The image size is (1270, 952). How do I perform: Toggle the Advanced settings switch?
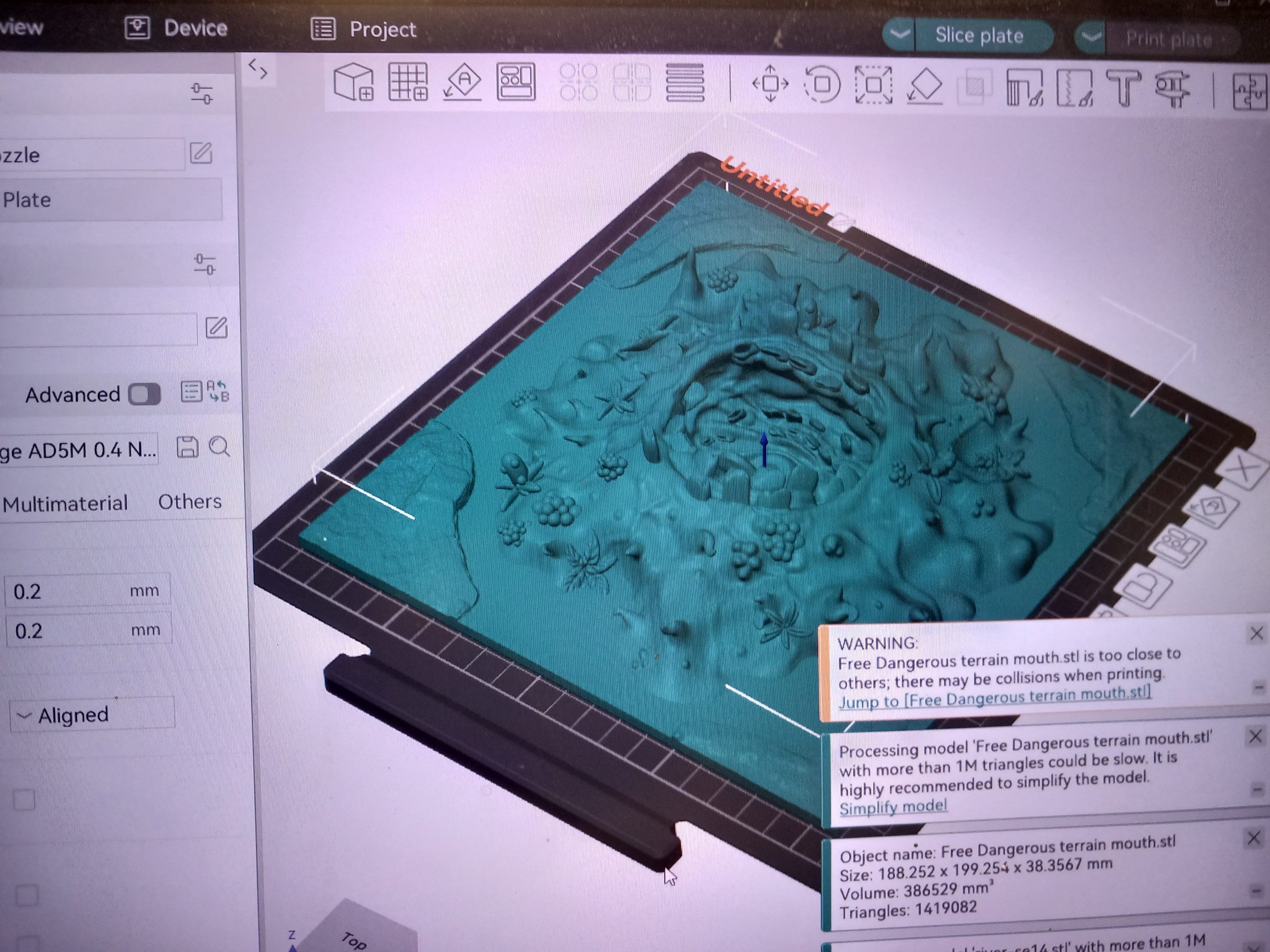pos(144,394)
